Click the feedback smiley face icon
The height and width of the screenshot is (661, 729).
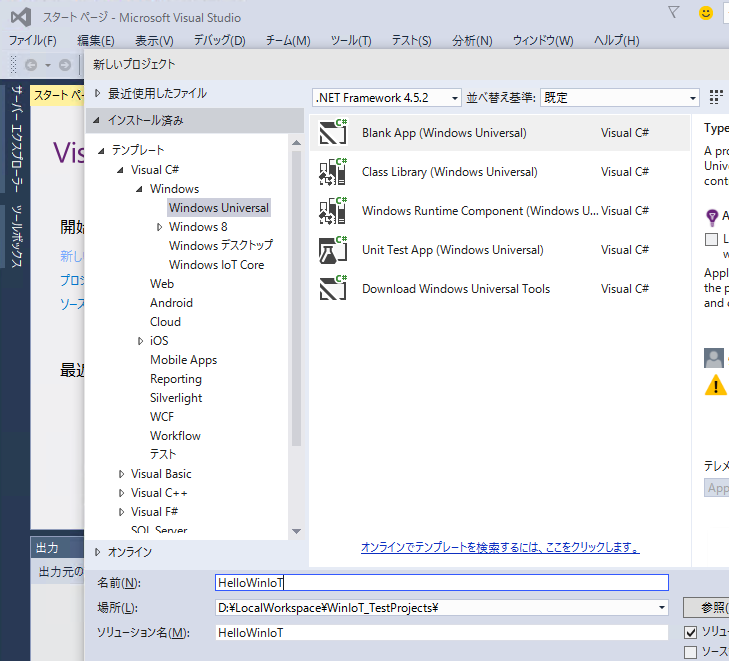(x=706, y=13)
